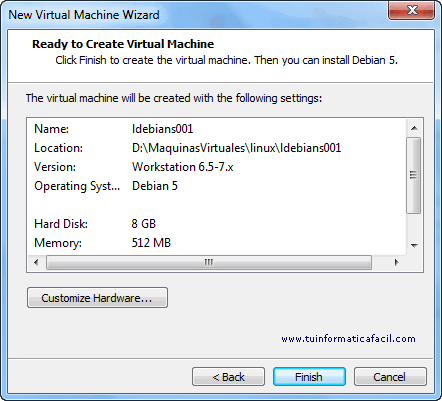Click the New Virtual Machine Wizard title
This screenshot has height=401, width=442.
point(84,15)
